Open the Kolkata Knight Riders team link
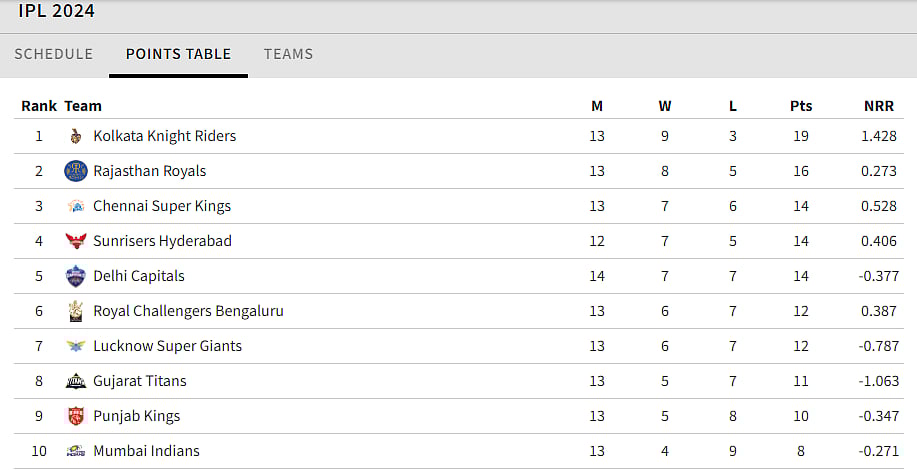The image size is (917, 470). [x=165, y=136]
